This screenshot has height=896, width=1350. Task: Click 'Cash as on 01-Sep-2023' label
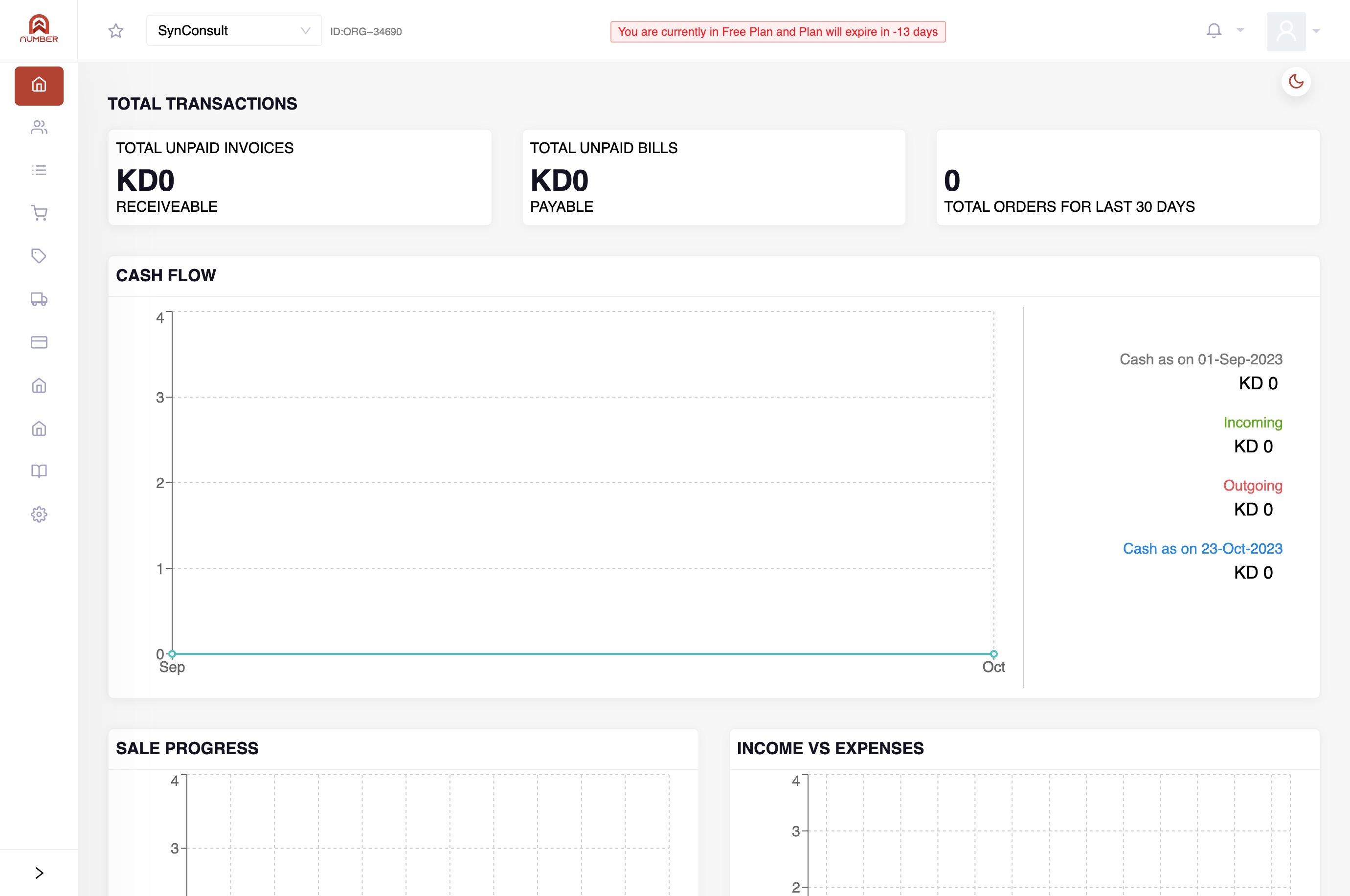[1200, 359]
